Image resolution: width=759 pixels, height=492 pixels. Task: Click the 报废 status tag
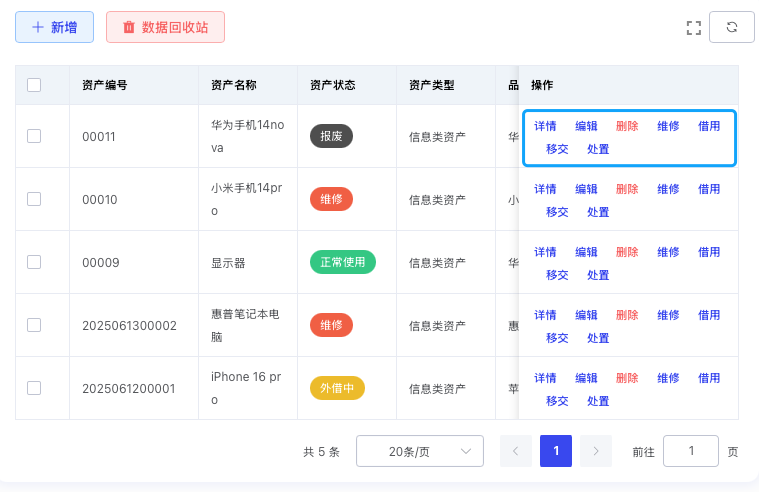pyautogui.click(x=331, y=136)
